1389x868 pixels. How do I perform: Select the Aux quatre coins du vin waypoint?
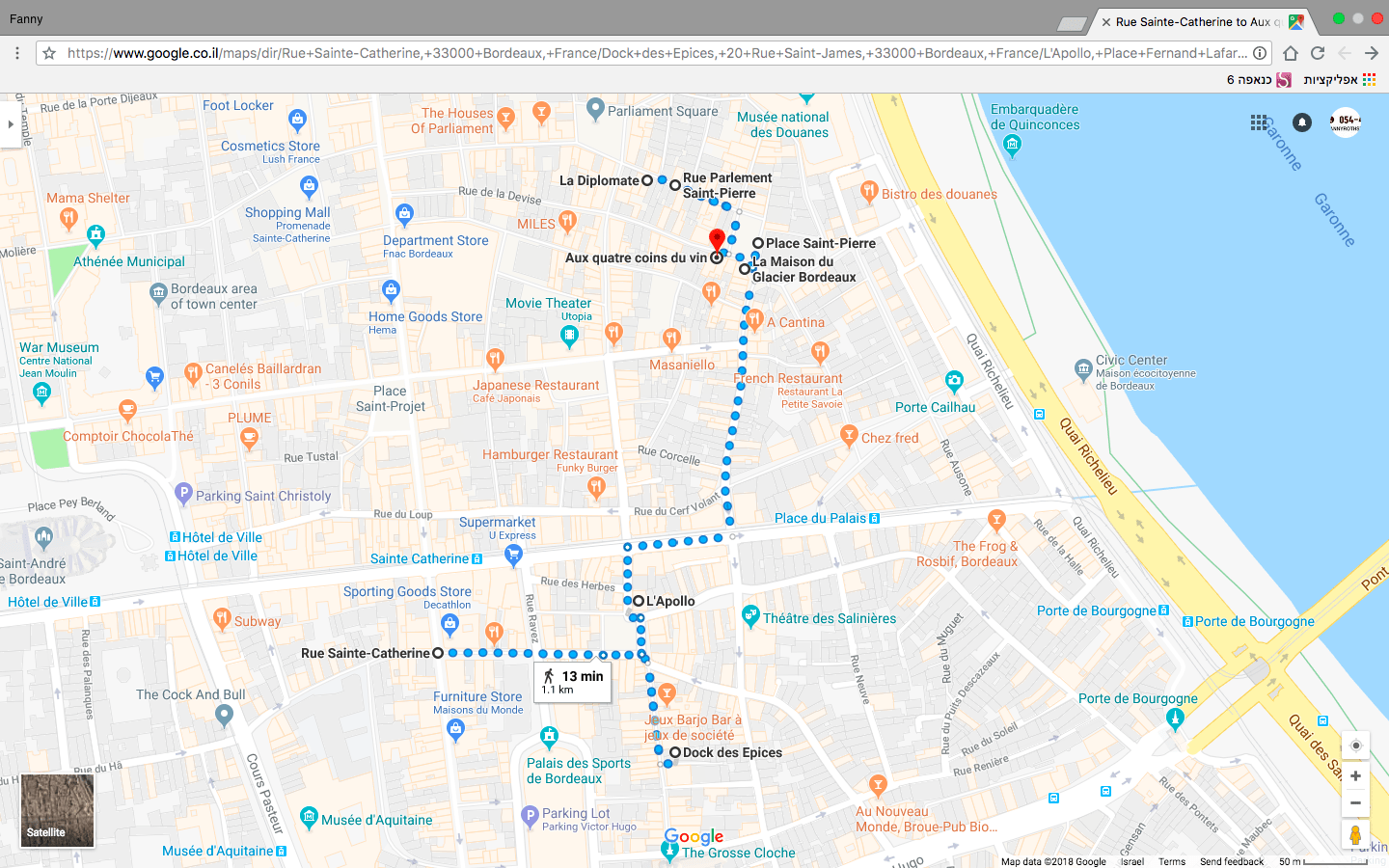coord(717,258)
